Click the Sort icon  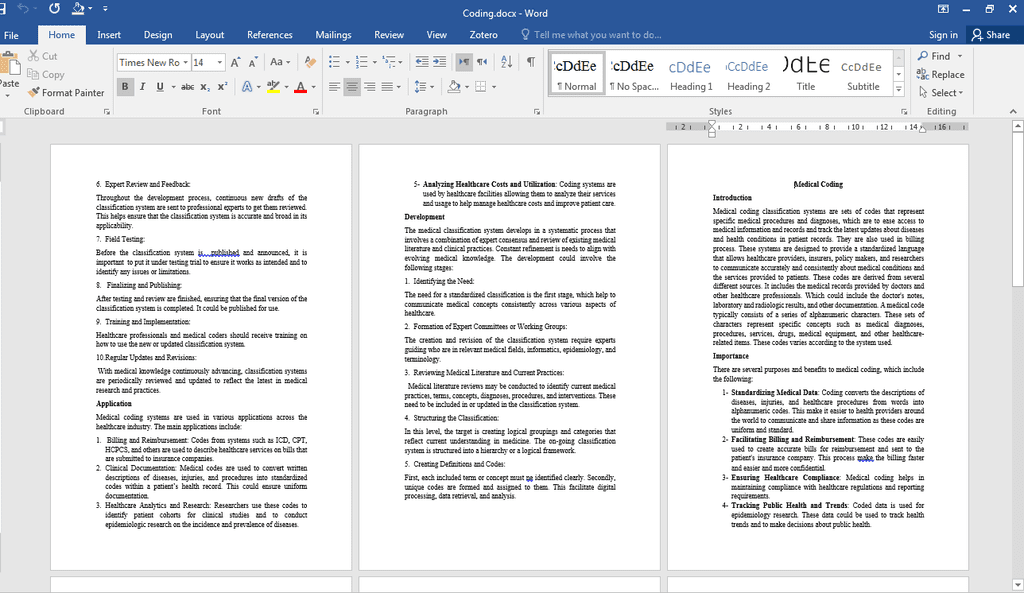tap(507, 62)
